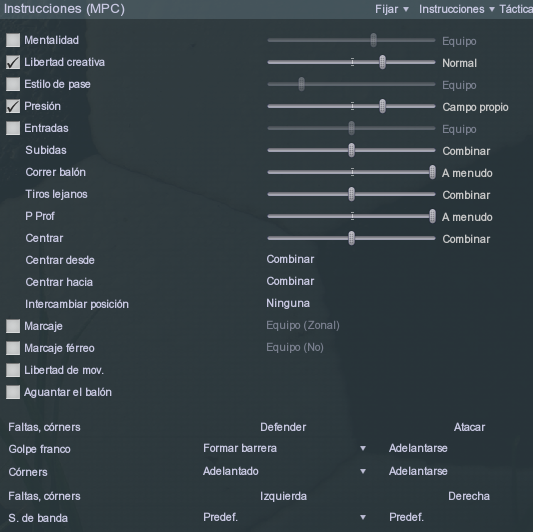This screenshot has height=532, width=533.
Task: Check the Marcaje férreo option
Action: (13, 348)
